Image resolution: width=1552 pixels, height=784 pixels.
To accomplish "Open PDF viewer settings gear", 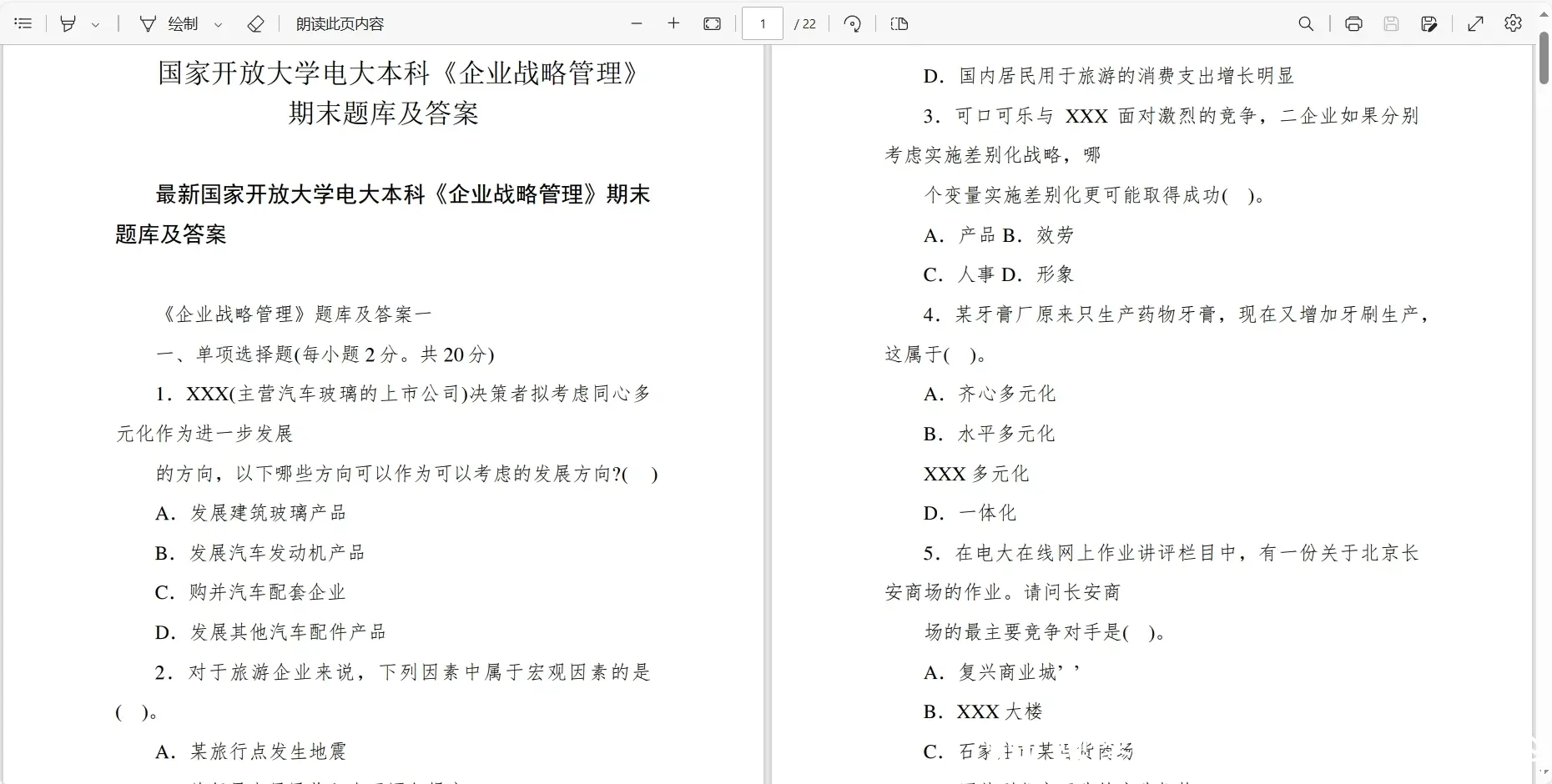I will point(1513,23).
